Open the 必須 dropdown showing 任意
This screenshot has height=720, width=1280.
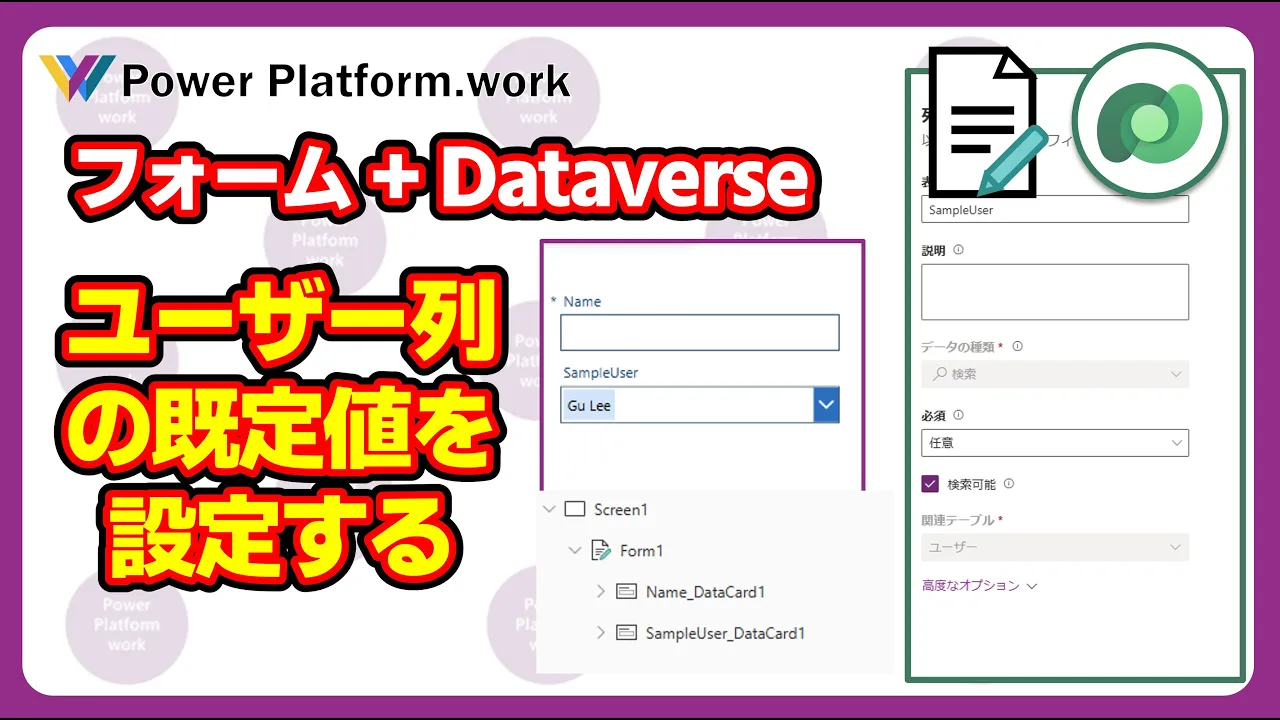coord(1054,442)
